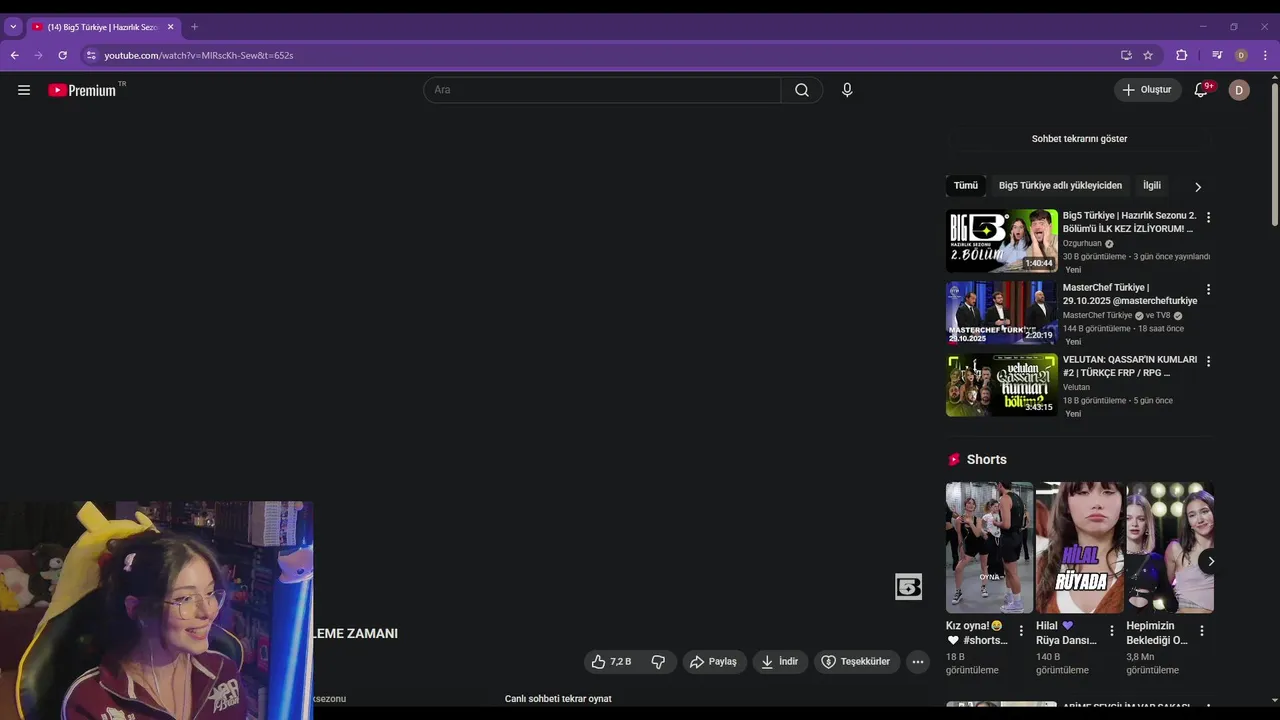Click the İndir download button
The width and height of the screenshot is (1280, 720).
(x=780, y=662)
